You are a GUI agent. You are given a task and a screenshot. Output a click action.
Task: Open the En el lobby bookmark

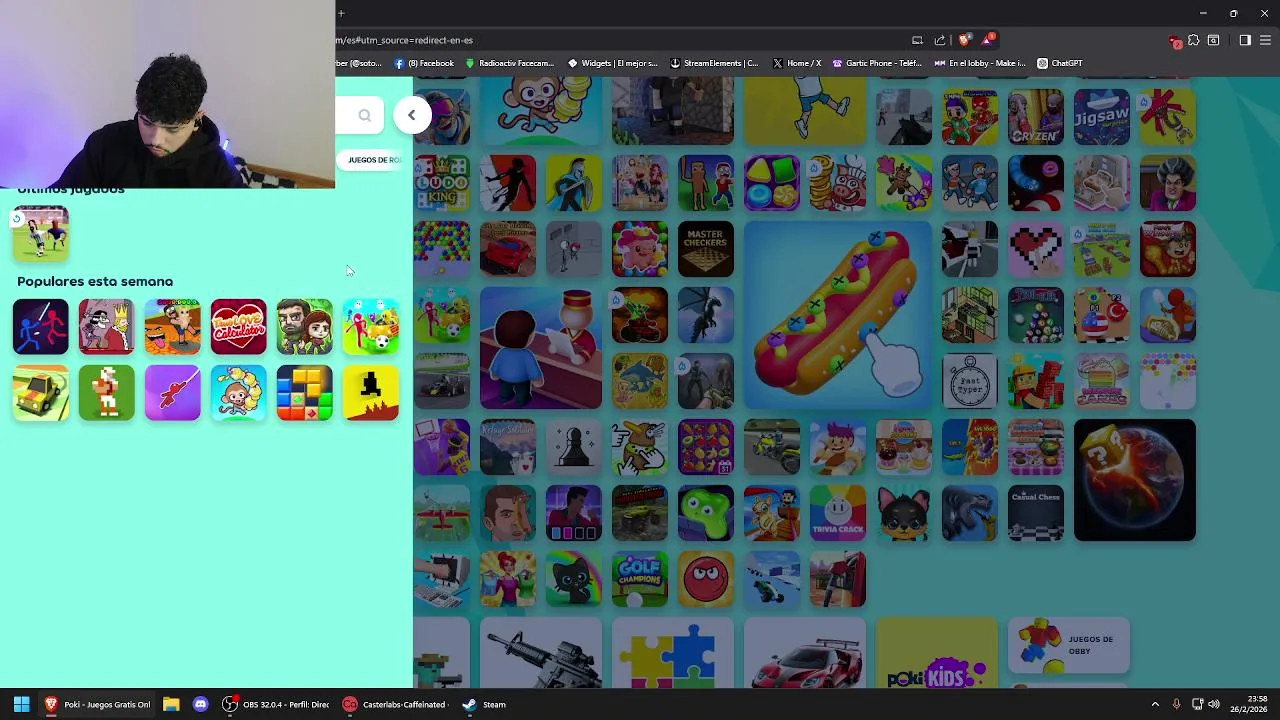pos(980,63)
